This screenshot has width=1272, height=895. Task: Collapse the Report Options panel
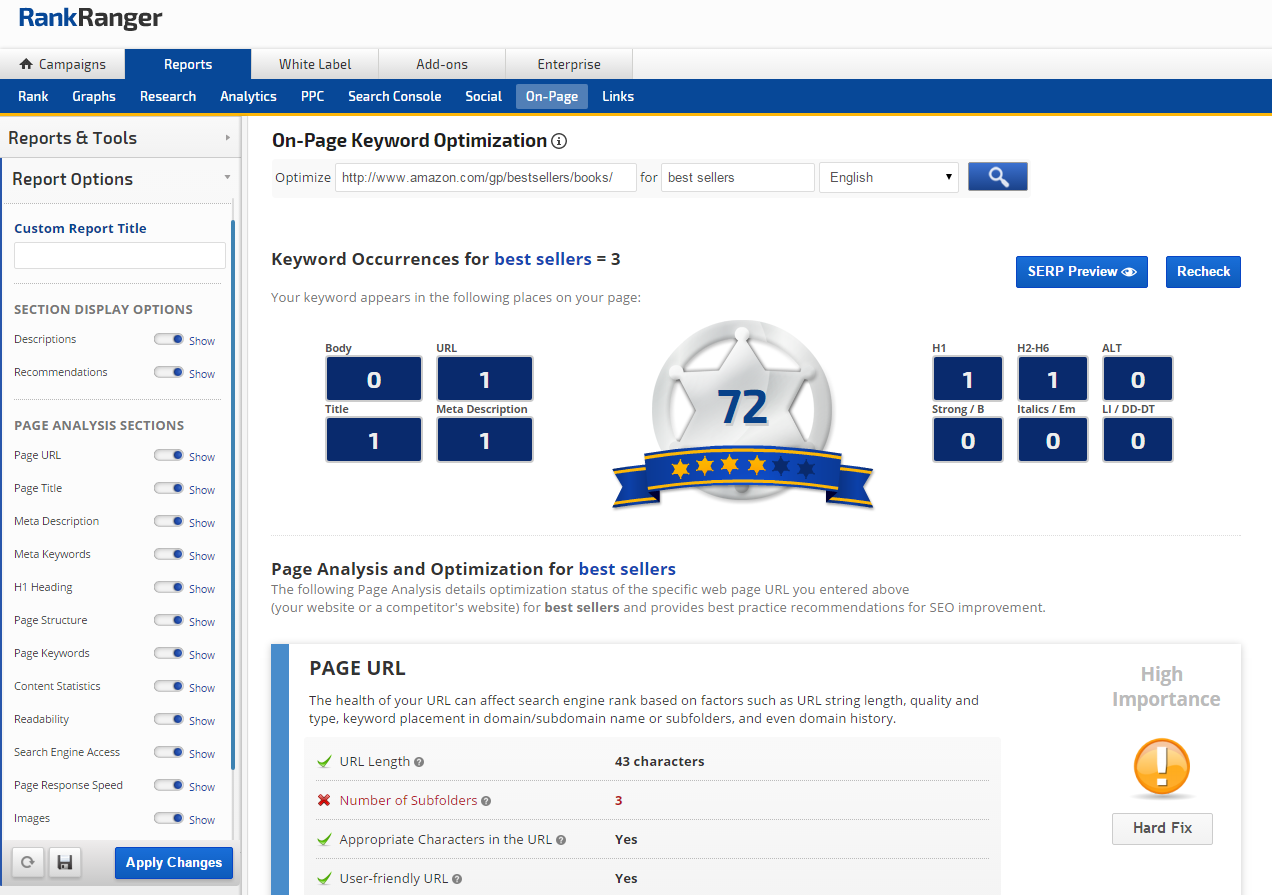120,179
